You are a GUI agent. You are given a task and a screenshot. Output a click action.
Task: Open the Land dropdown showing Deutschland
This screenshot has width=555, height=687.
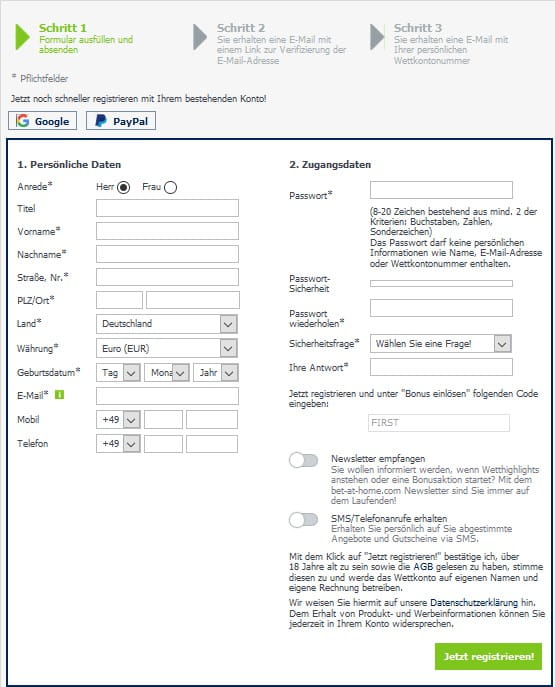pyautogui.click(x=167, y=324)
